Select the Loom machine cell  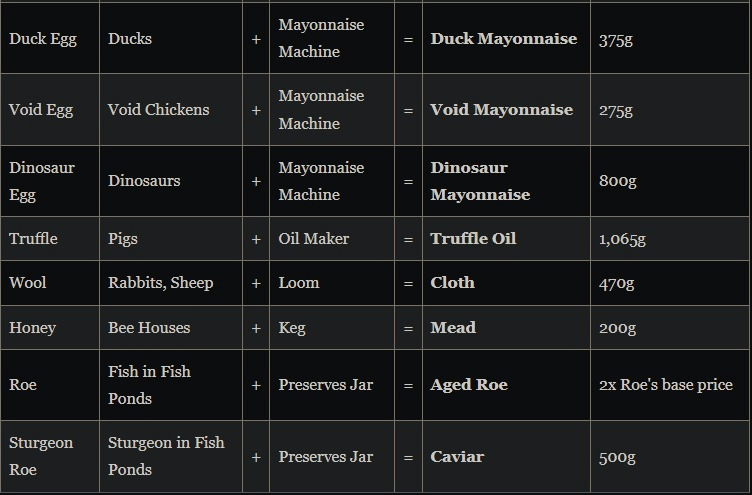pyautogui.click(x=299, y=283)
